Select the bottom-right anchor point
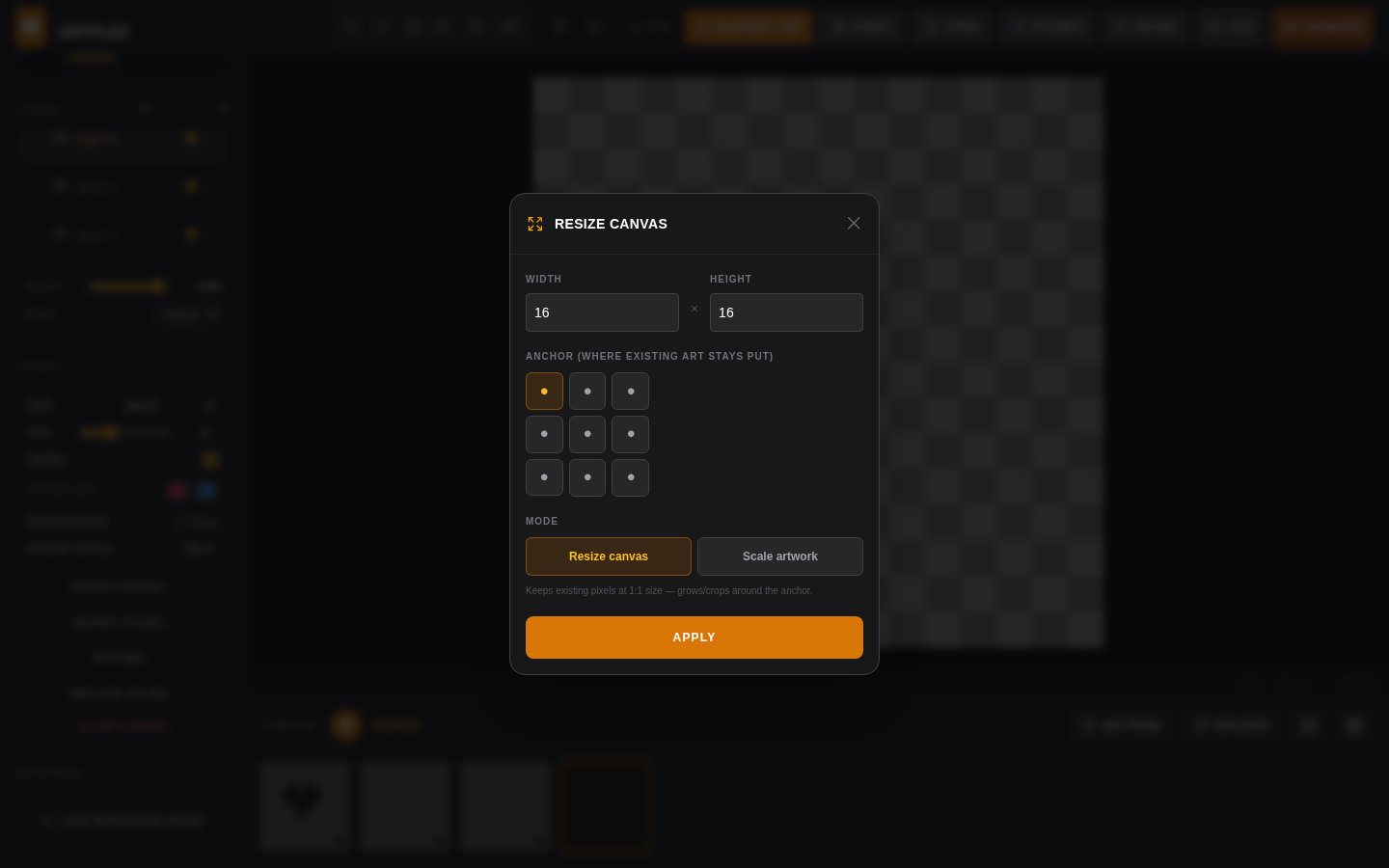 (631, 477)
